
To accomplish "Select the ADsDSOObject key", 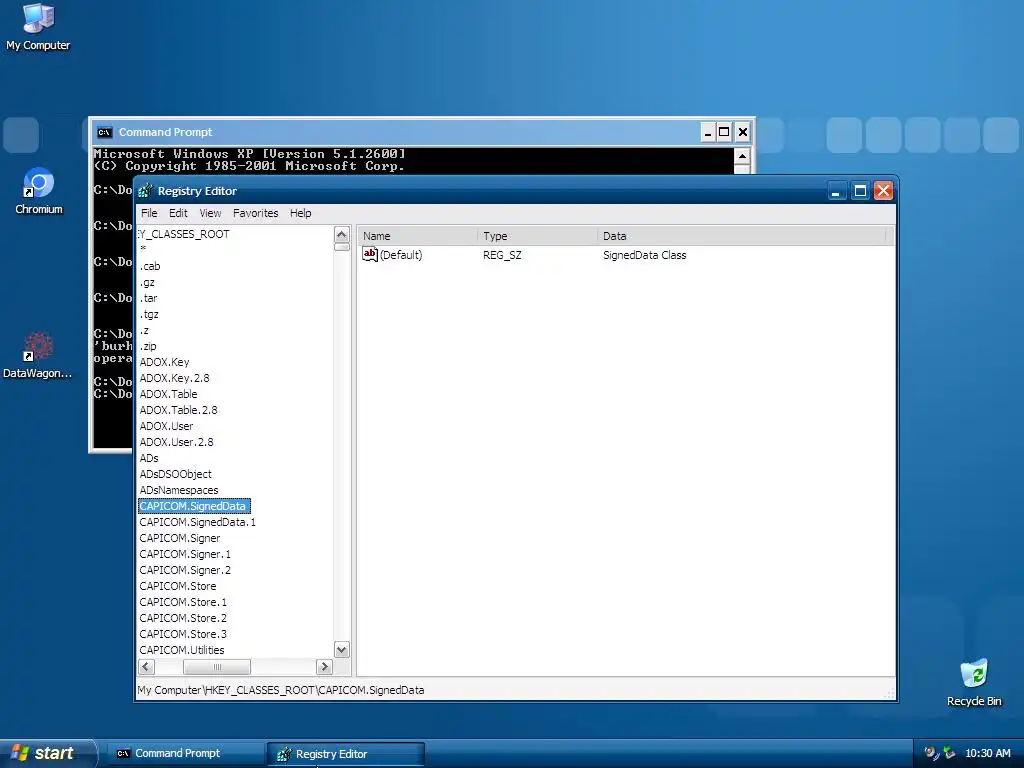I will [x=175, y=474].
